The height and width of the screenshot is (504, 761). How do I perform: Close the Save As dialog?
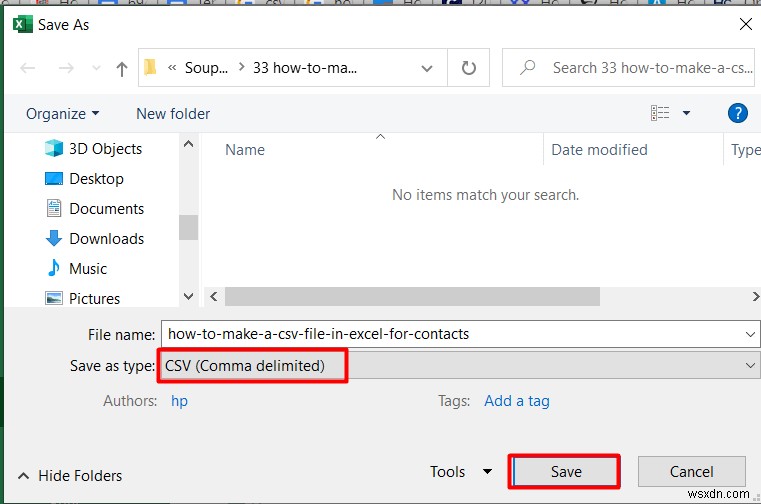pos(745,24)
